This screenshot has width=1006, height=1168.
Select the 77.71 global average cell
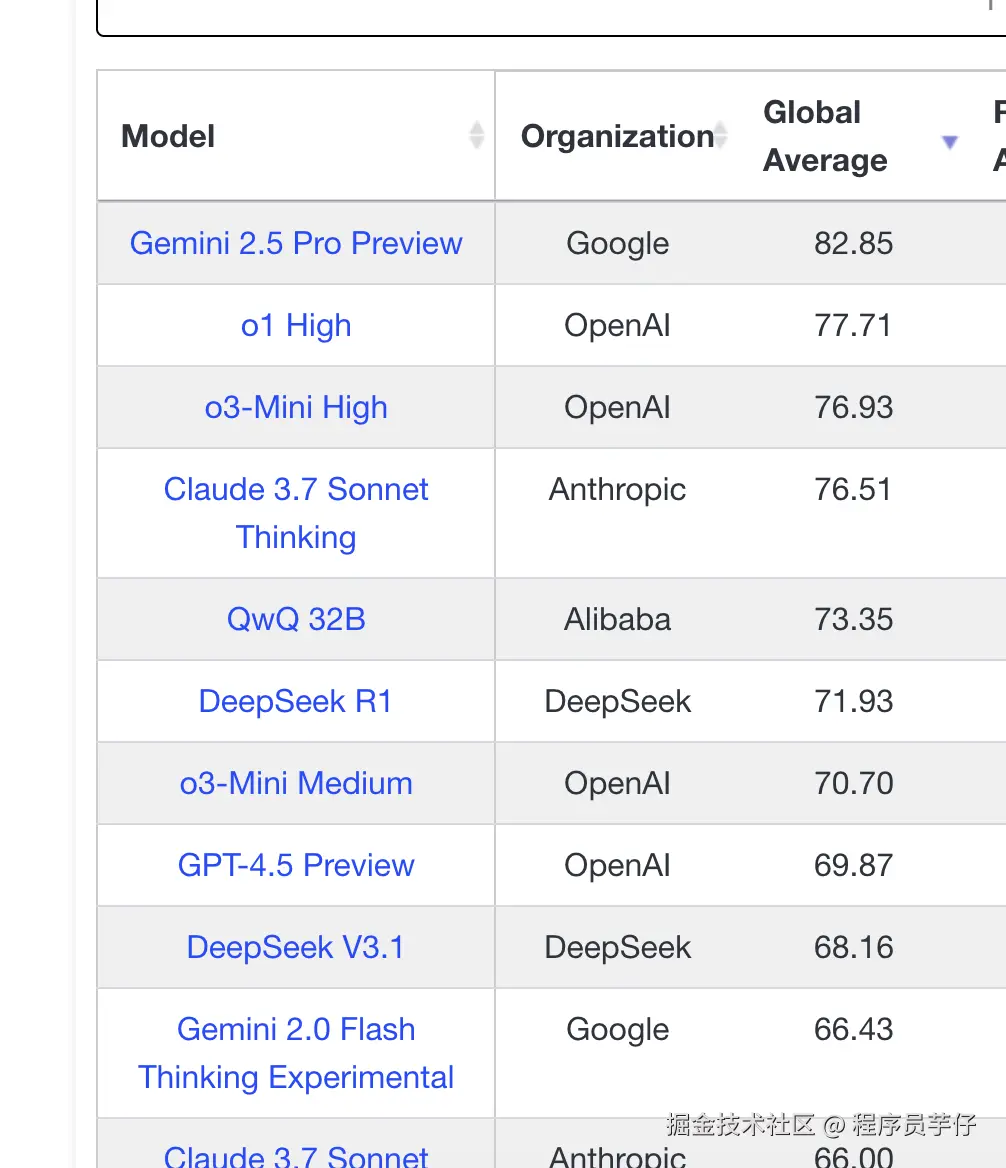pyautogui.click(x=853, y=325)
